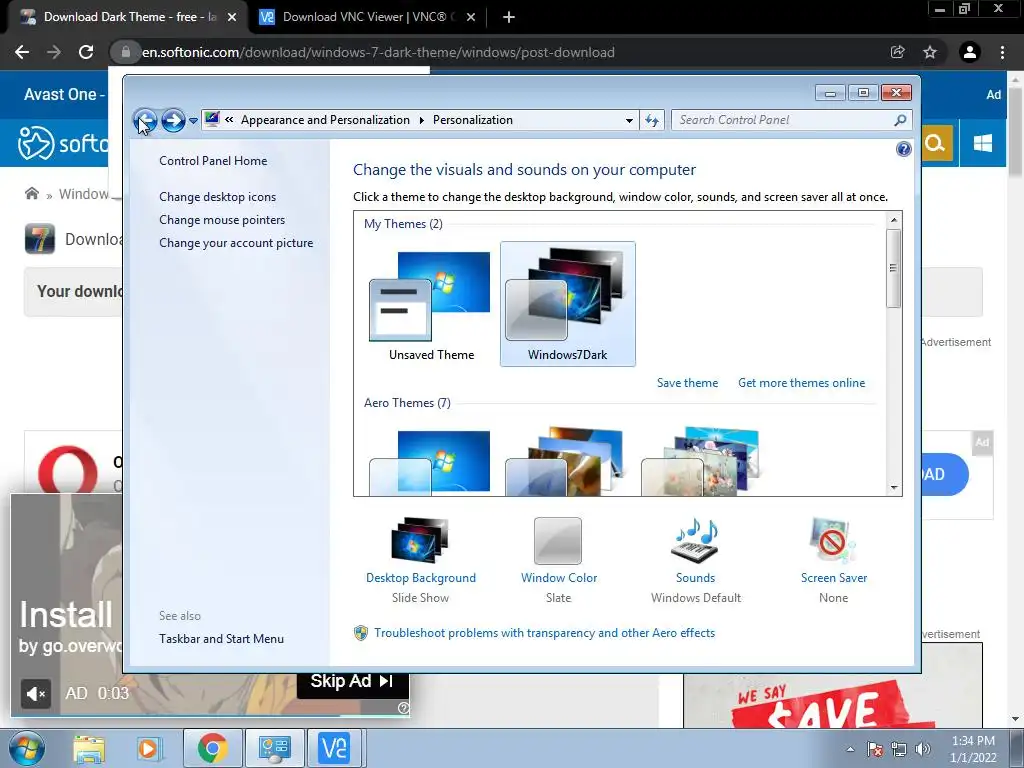
Task: Go back with Control Panel back arrow
Action: click(145, 120)
